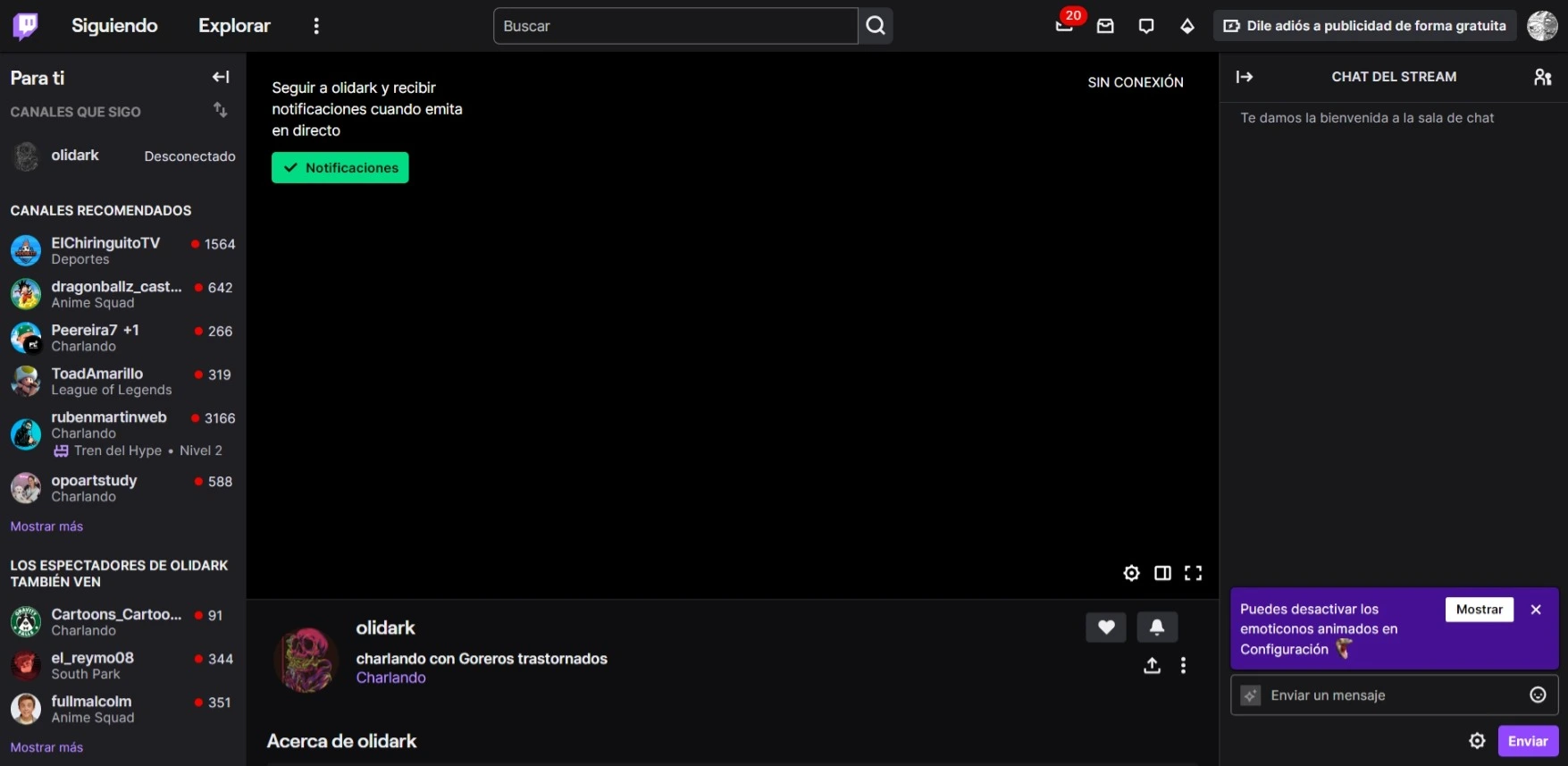Enter fullscreen mode in the player
1568x766 pixels.
pyautogui.click(x=1193, y=573)
